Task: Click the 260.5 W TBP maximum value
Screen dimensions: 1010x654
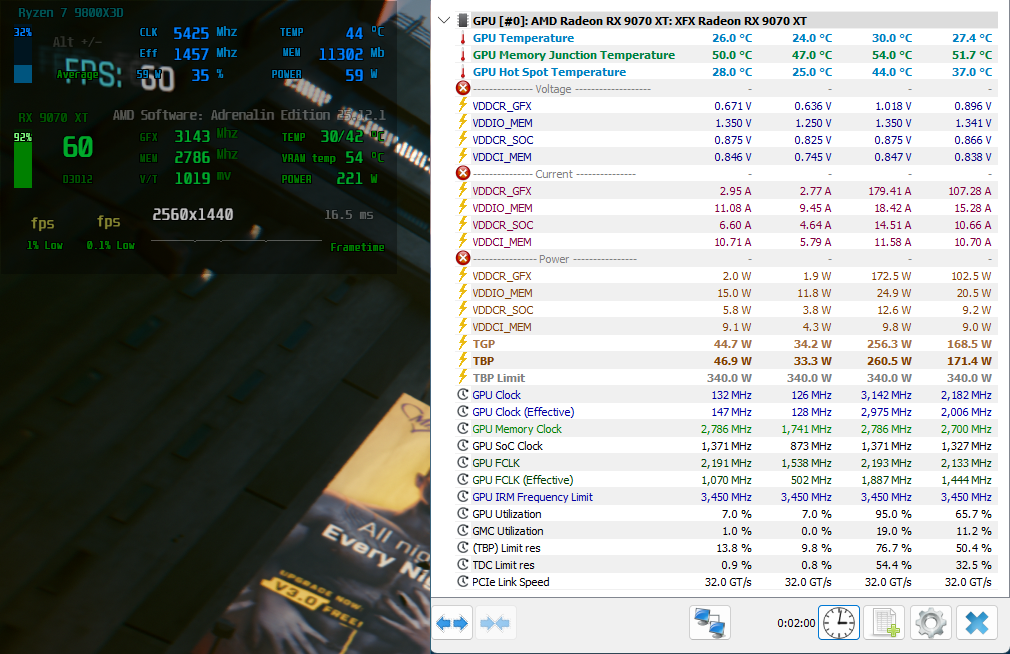Action: 889,361
